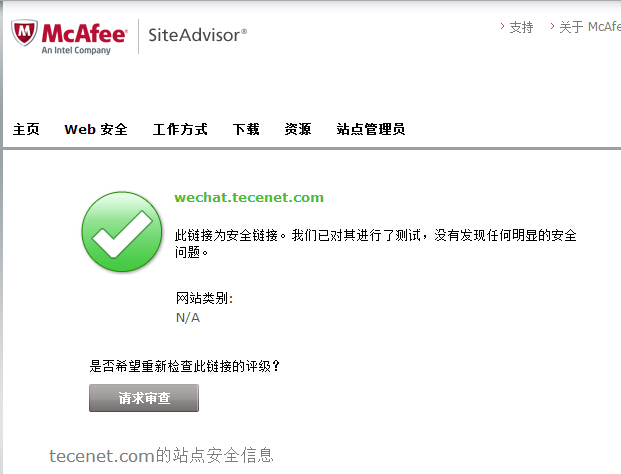Image resolution: width=621 pixels, height=474 pixels.
Task: Go to the 下载 navigation item
Action: click(246, 129)
